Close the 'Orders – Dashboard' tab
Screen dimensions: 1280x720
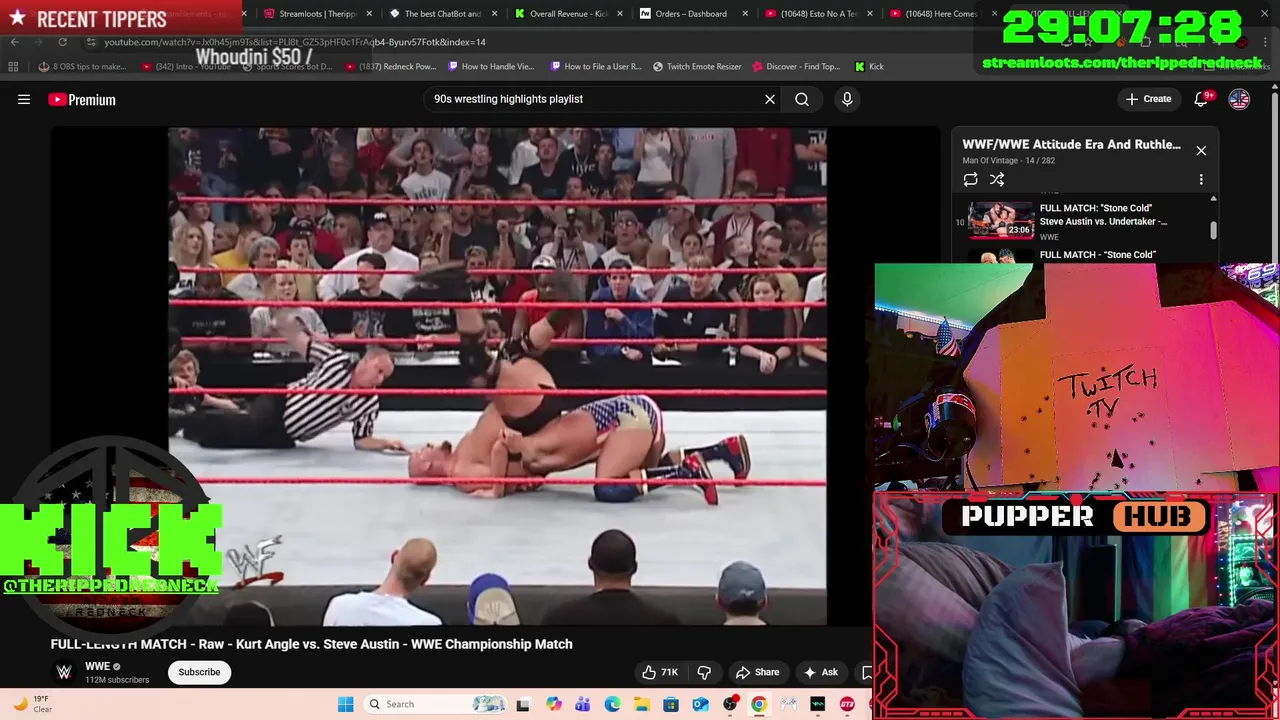point(745,14)
